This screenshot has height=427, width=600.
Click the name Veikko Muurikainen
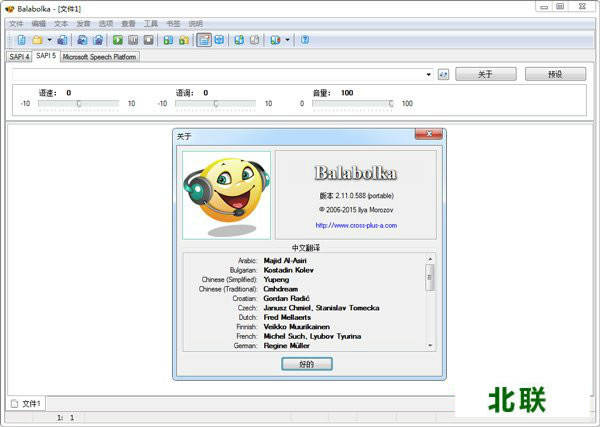297,327
